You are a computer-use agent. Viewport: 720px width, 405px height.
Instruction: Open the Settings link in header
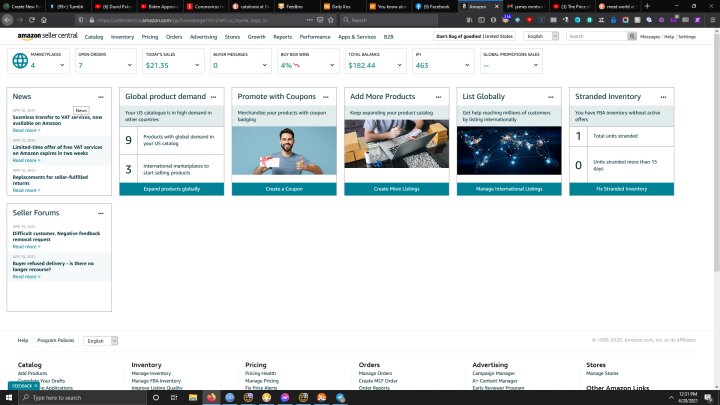point(687,37)
